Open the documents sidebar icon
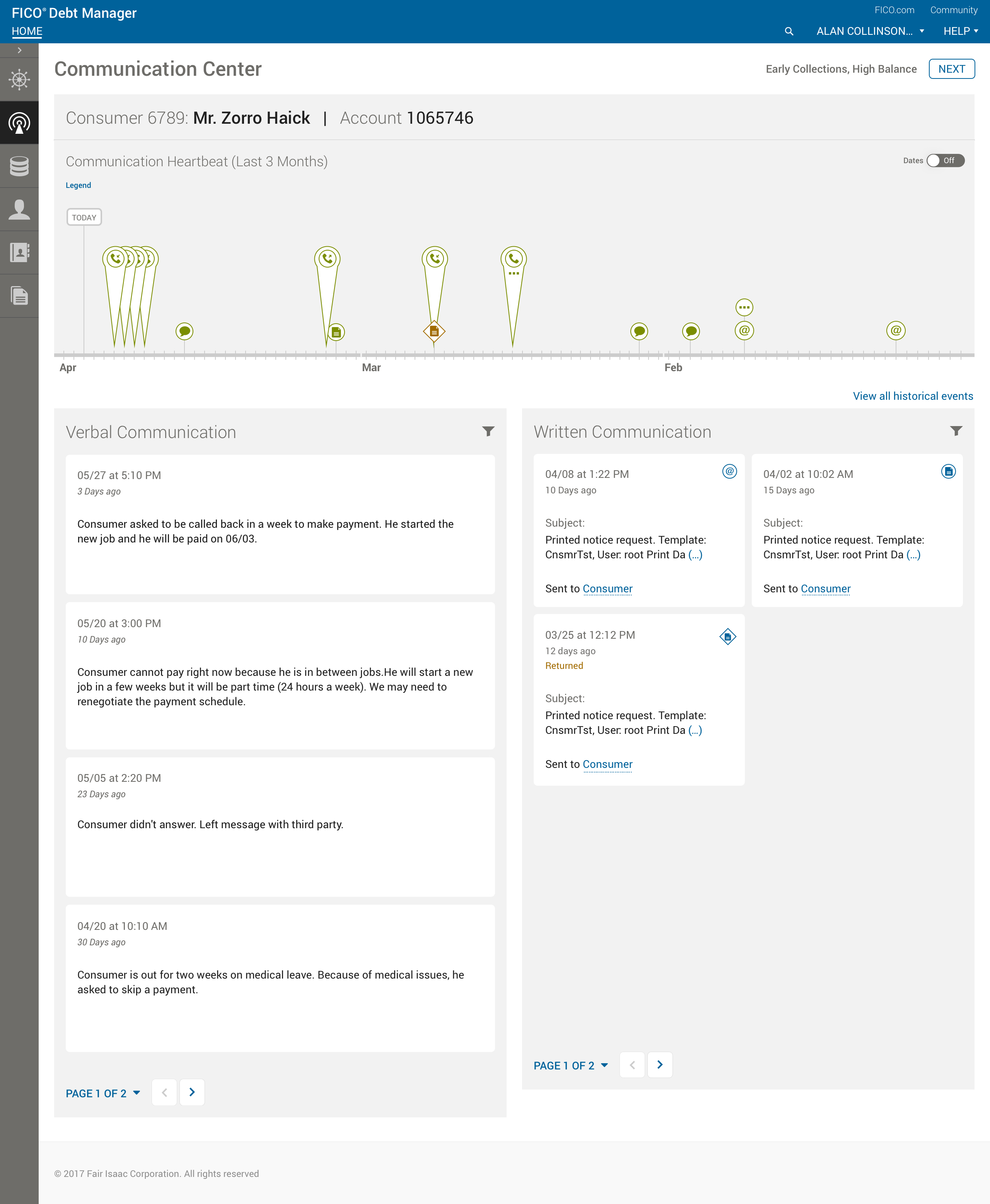This screenshot has width=990, height=1204. click(x=19, y=296)
